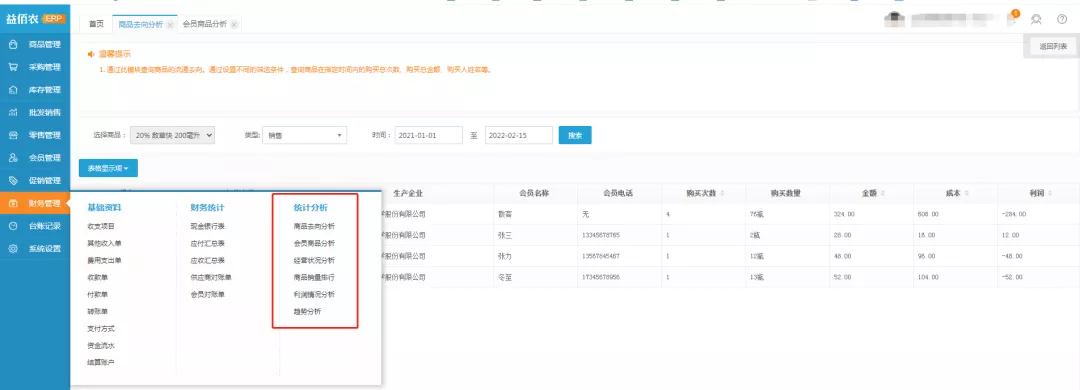Sort by 利润 column arrows
1080x390 pixels.
pyautogui.click(x=1051, y=194)
